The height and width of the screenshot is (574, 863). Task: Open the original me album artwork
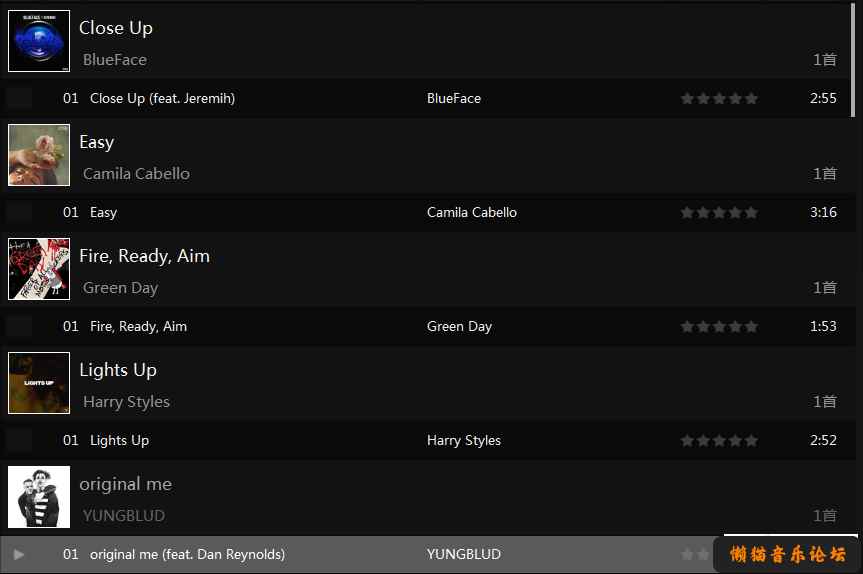(39, 496)
